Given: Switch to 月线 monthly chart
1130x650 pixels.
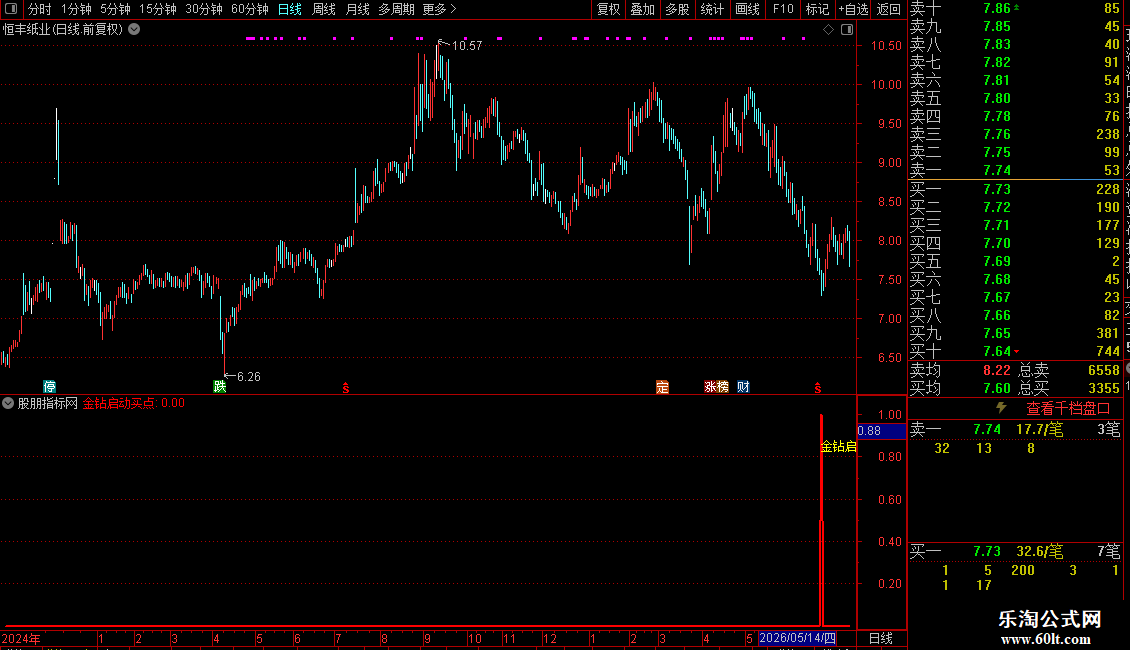Looking at the screenshot, I should (x=357, y=9).
